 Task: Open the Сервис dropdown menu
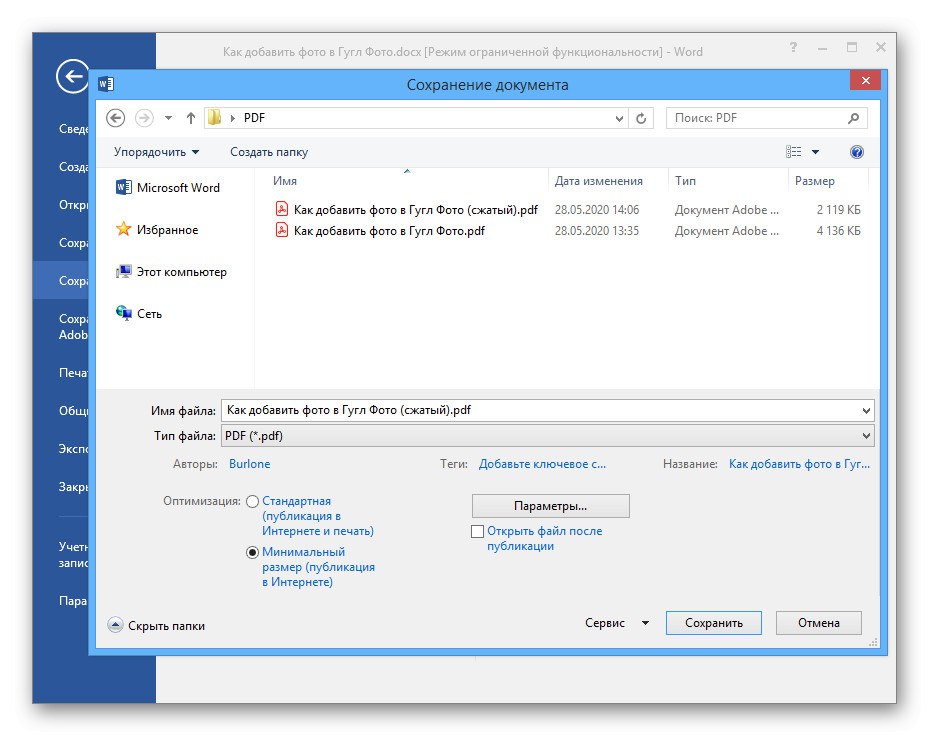tap(617, 623)
